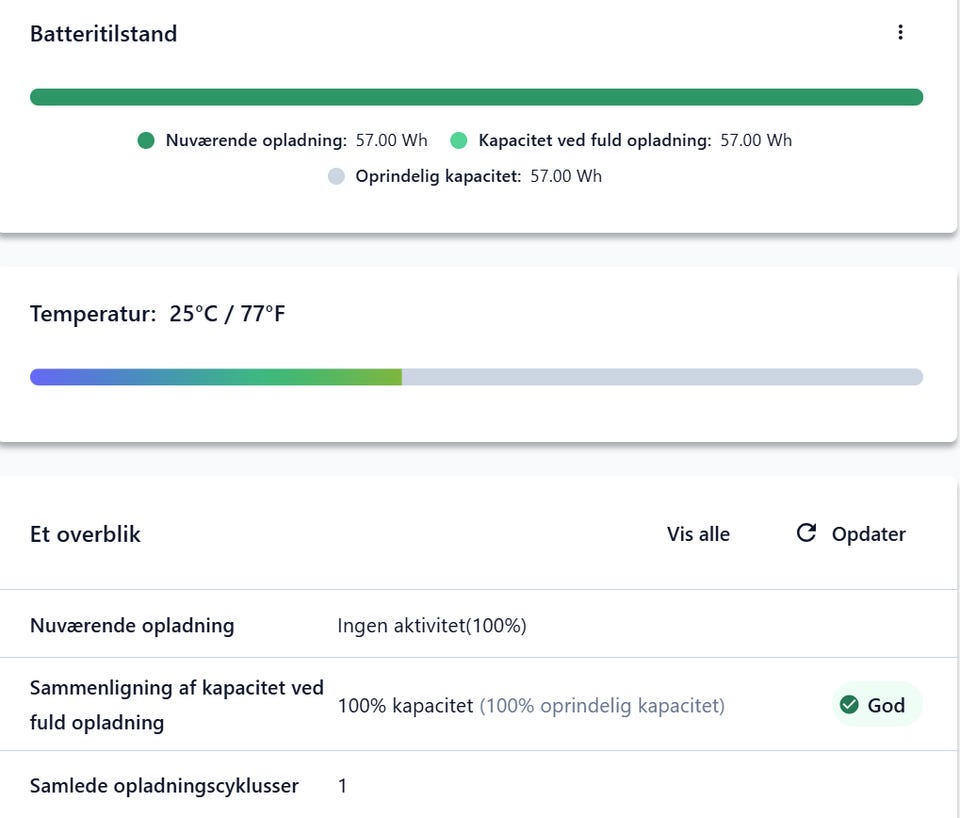Select the Sammenligning af kapacitet ved fuld opladning label
The image size is (960, 818).
[177, 705]
